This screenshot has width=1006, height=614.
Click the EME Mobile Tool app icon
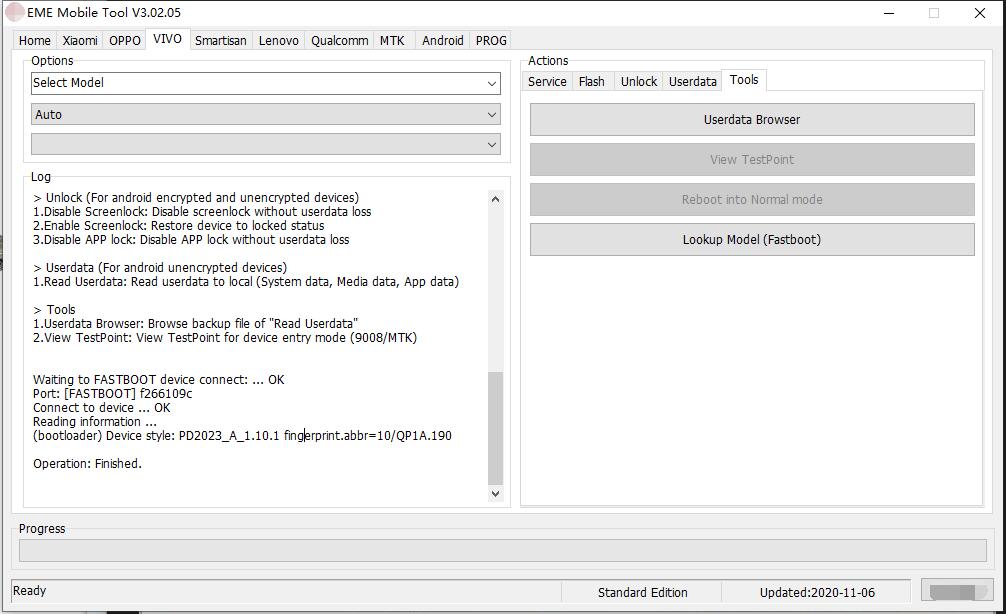tap(14, 12)
